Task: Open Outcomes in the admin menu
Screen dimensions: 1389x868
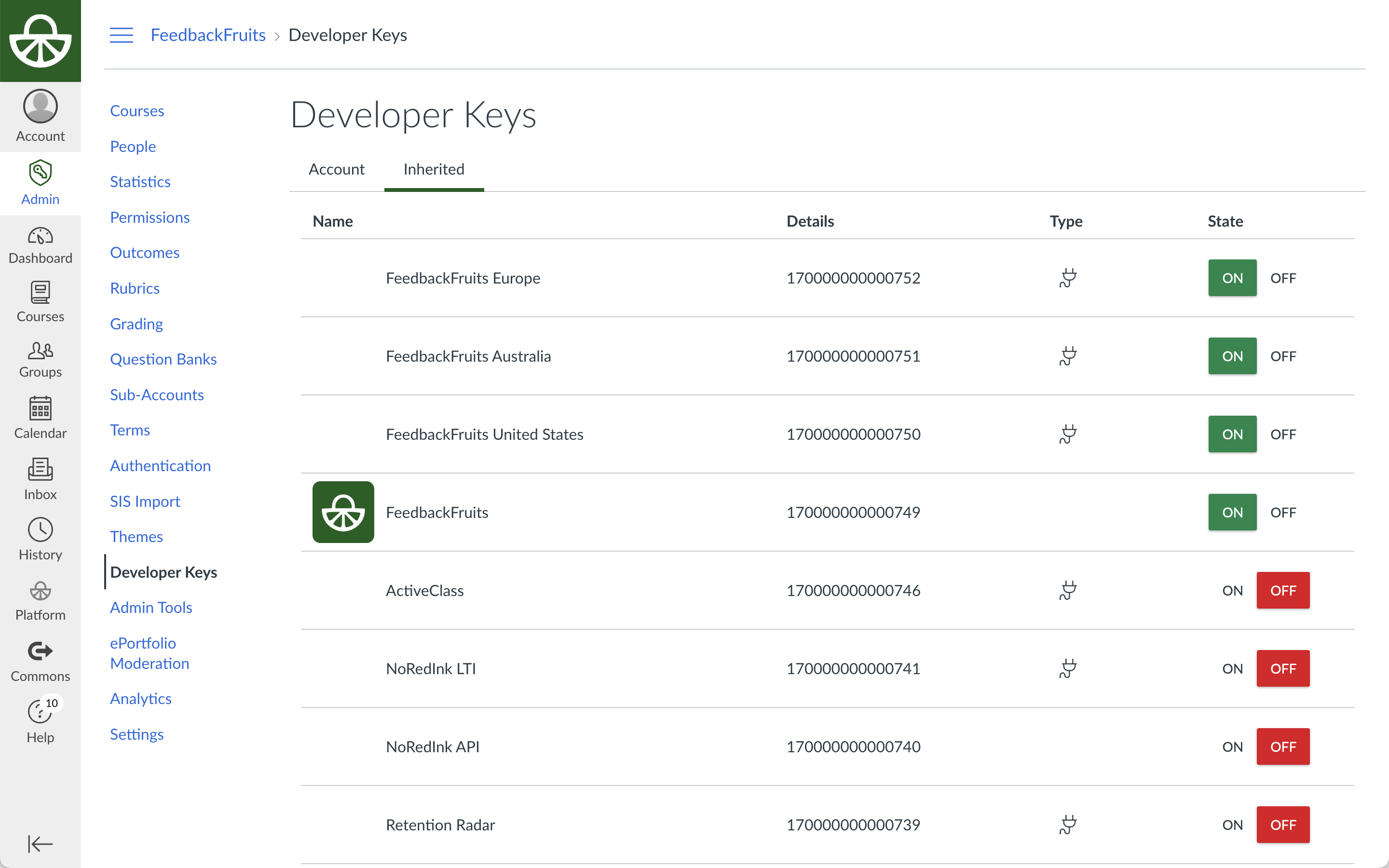Action: point(145,253)
